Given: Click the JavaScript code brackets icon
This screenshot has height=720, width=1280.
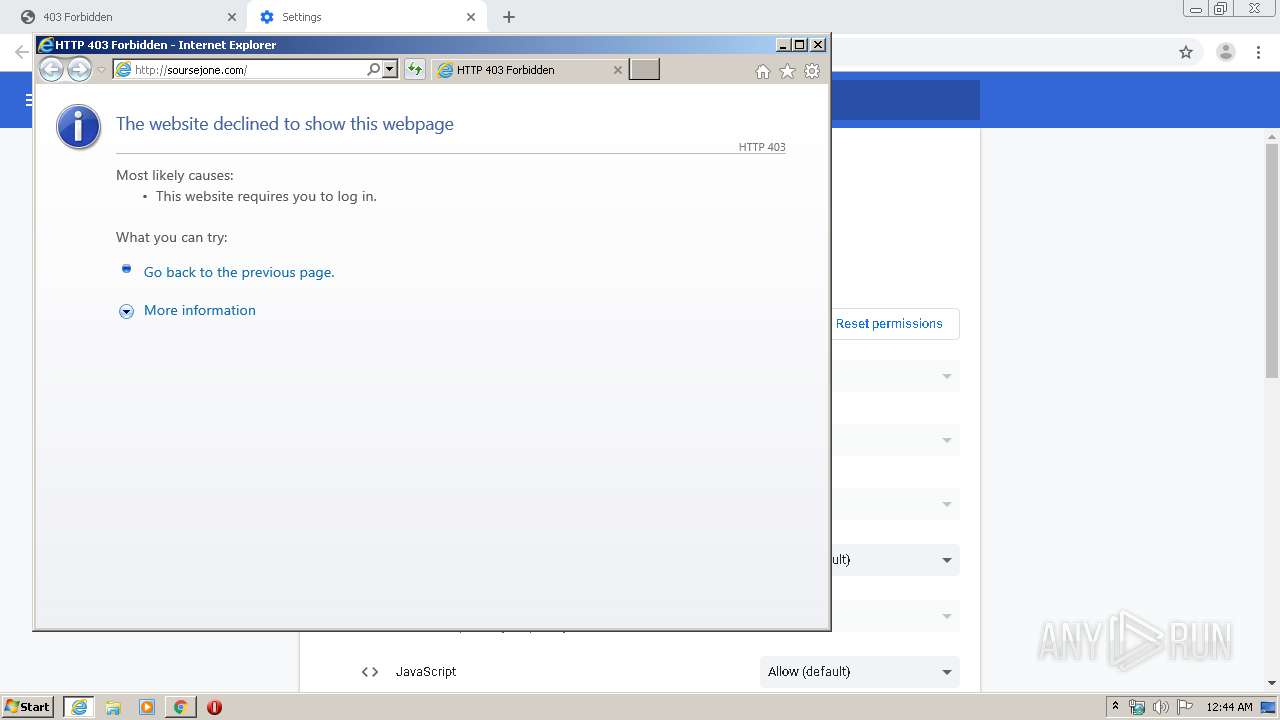Looking at the screenshot, I should click(370, 672).
